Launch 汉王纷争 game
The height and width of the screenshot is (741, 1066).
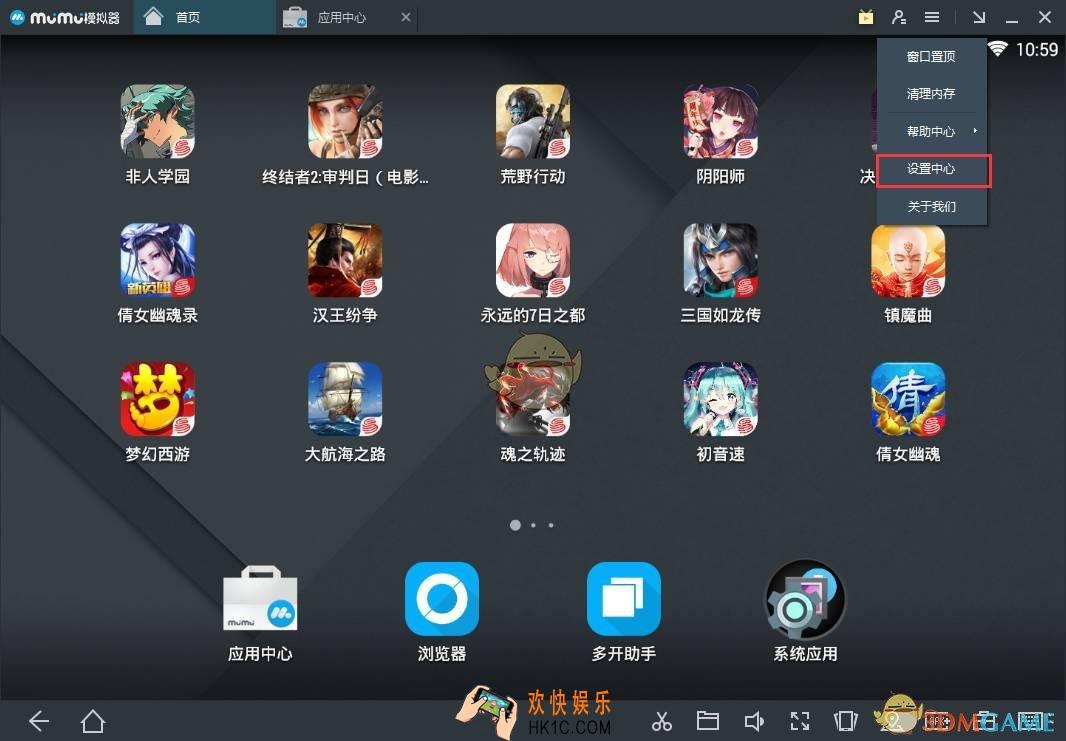(345, 261)
